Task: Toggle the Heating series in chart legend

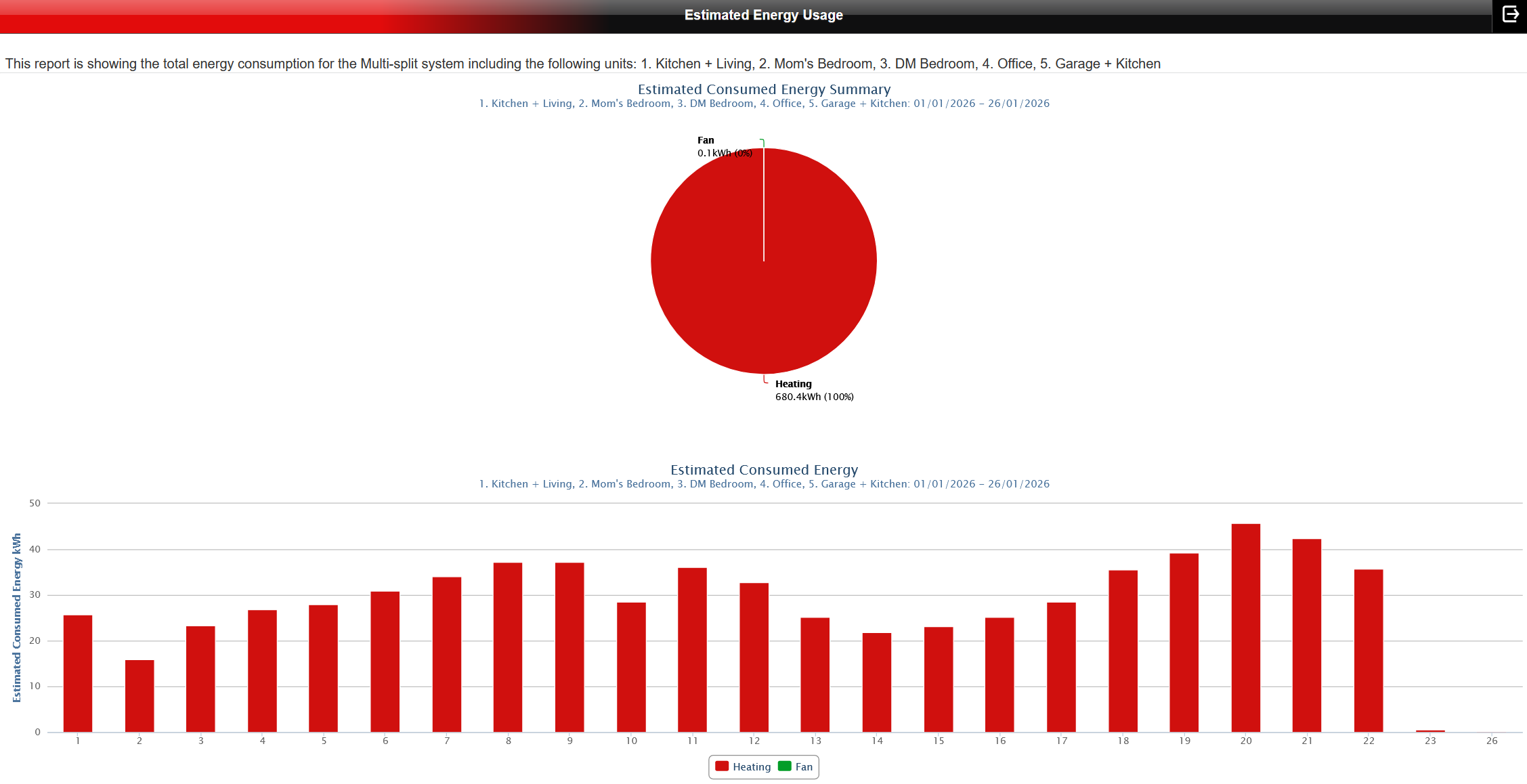Action: (751, 767)
